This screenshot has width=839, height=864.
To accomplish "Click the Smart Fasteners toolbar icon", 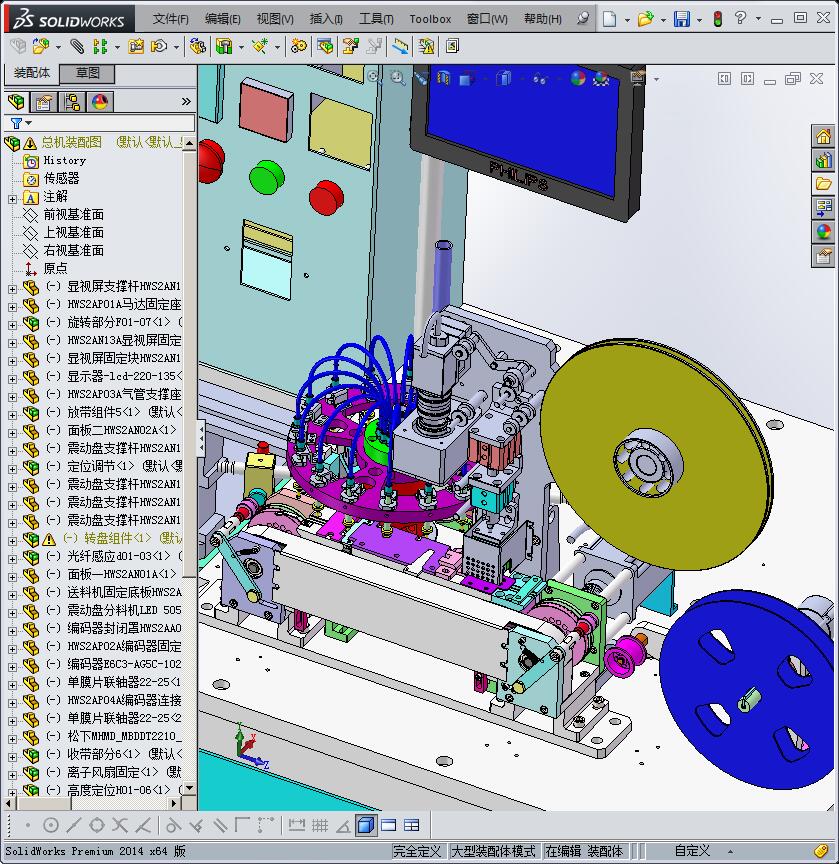I will tap(136, 46).
